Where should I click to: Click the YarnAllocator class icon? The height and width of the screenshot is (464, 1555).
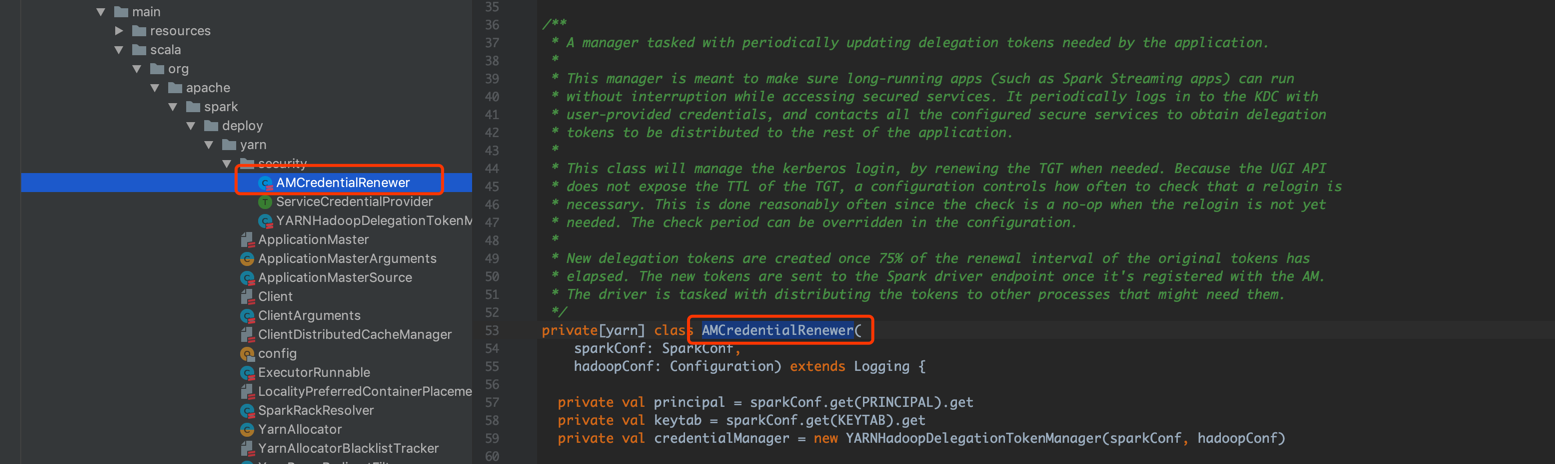(x=247, y=430)
